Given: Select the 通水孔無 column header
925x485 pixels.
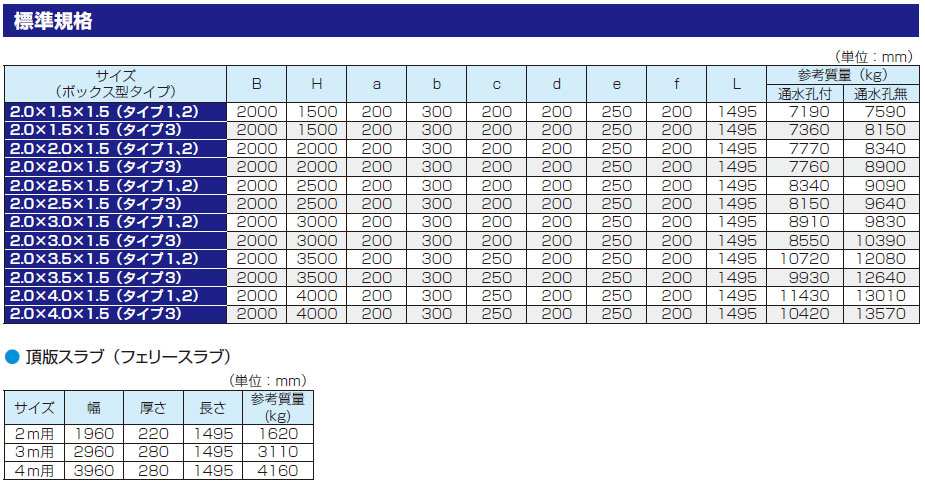Looking at the screenshot, I should 881,93.
